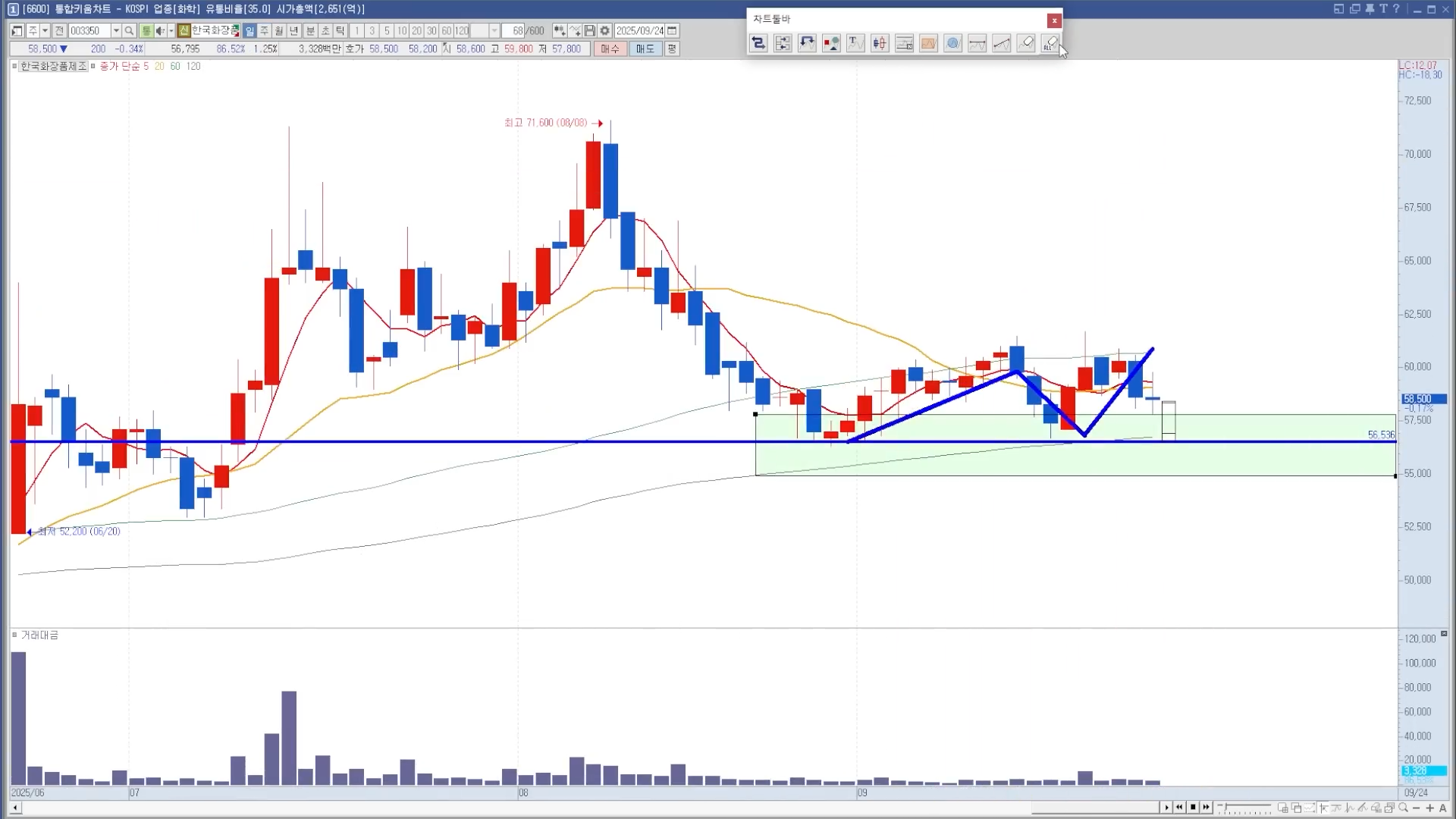Image resolution: width=1456 pixels, height=819 pixels.
Task: Click the candlestick chart type icon
Action: point(880,43)
